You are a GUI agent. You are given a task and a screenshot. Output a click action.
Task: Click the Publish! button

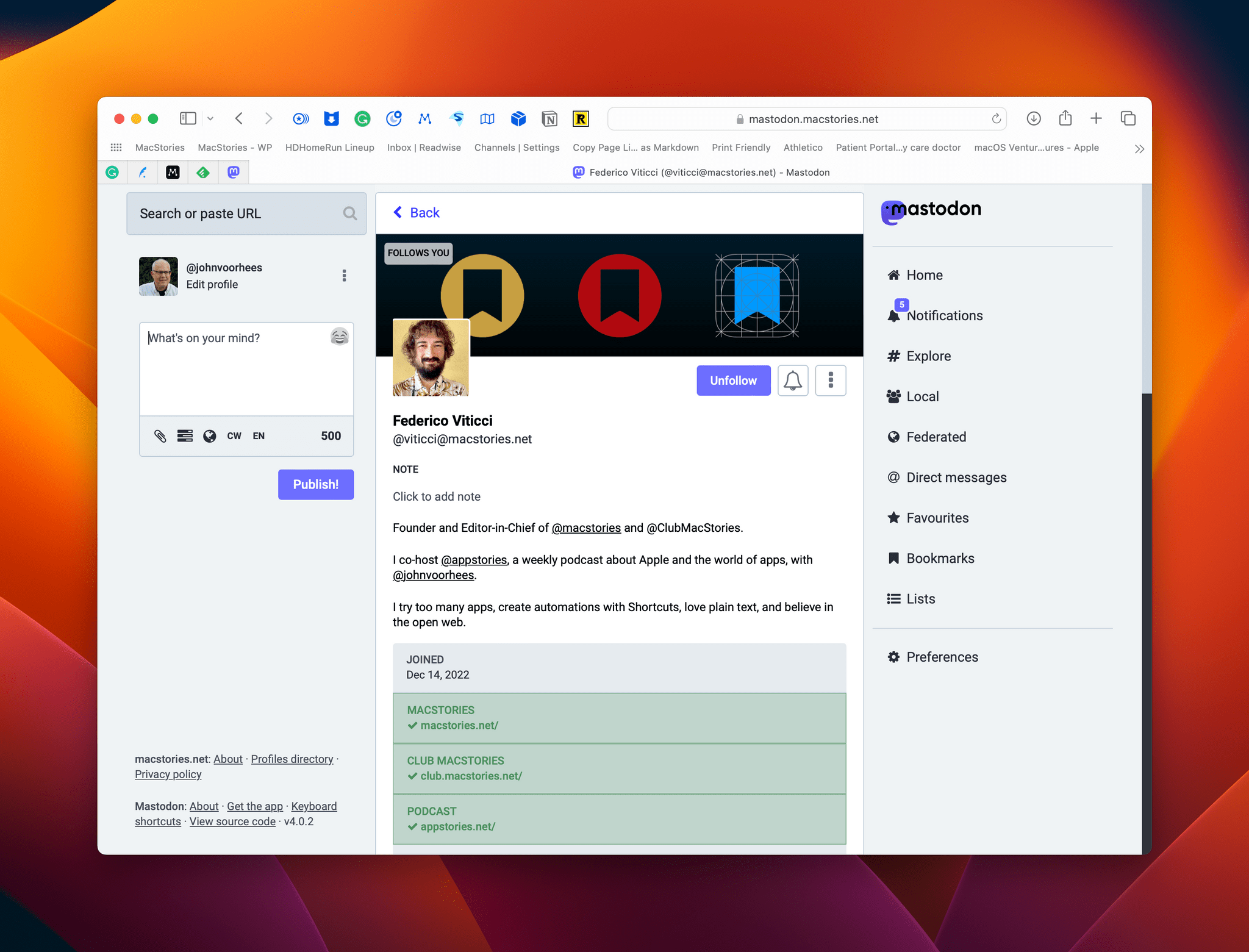pyautogui.click(x=316, y=484)
